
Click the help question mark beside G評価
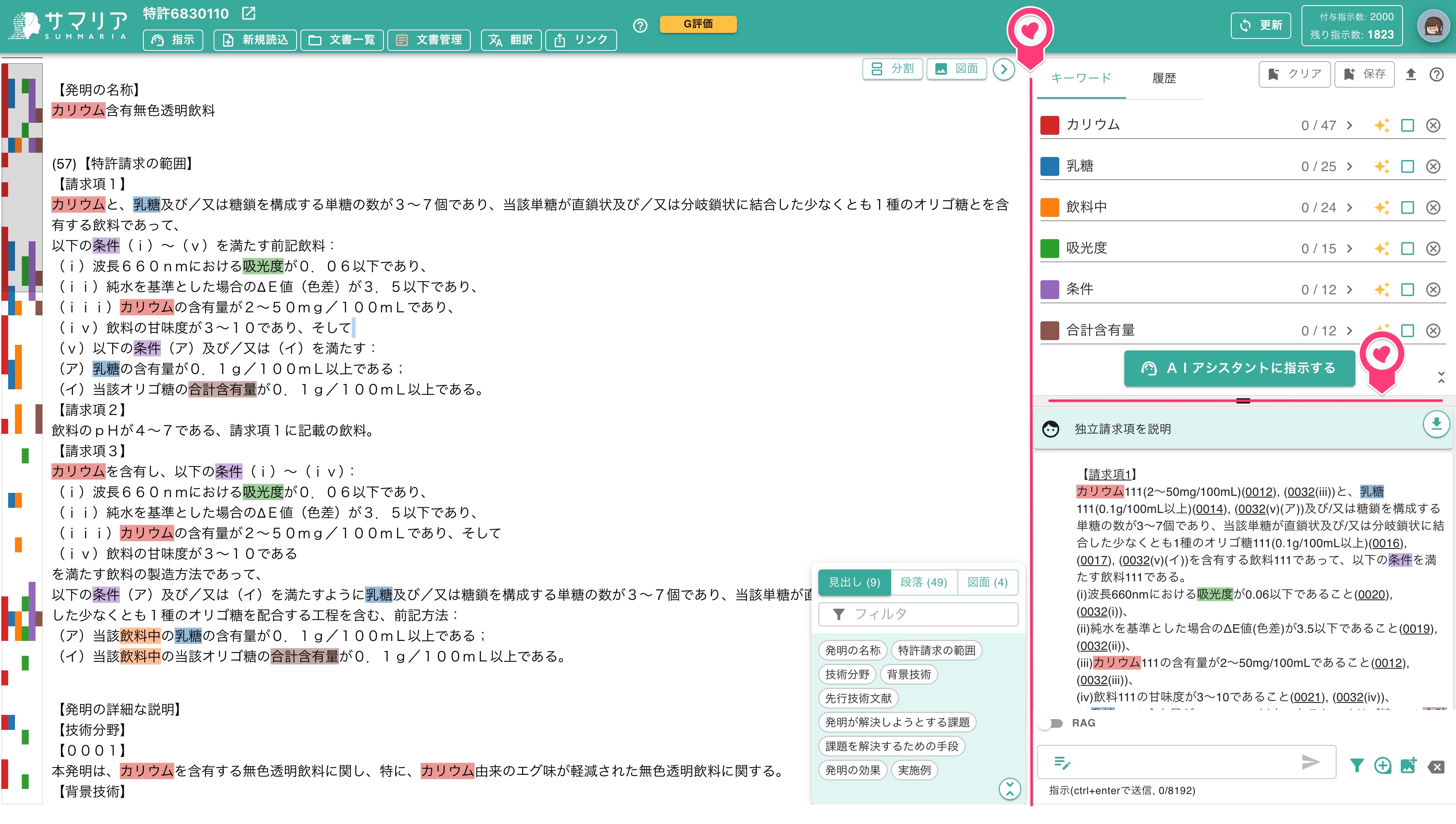[640, 26]
